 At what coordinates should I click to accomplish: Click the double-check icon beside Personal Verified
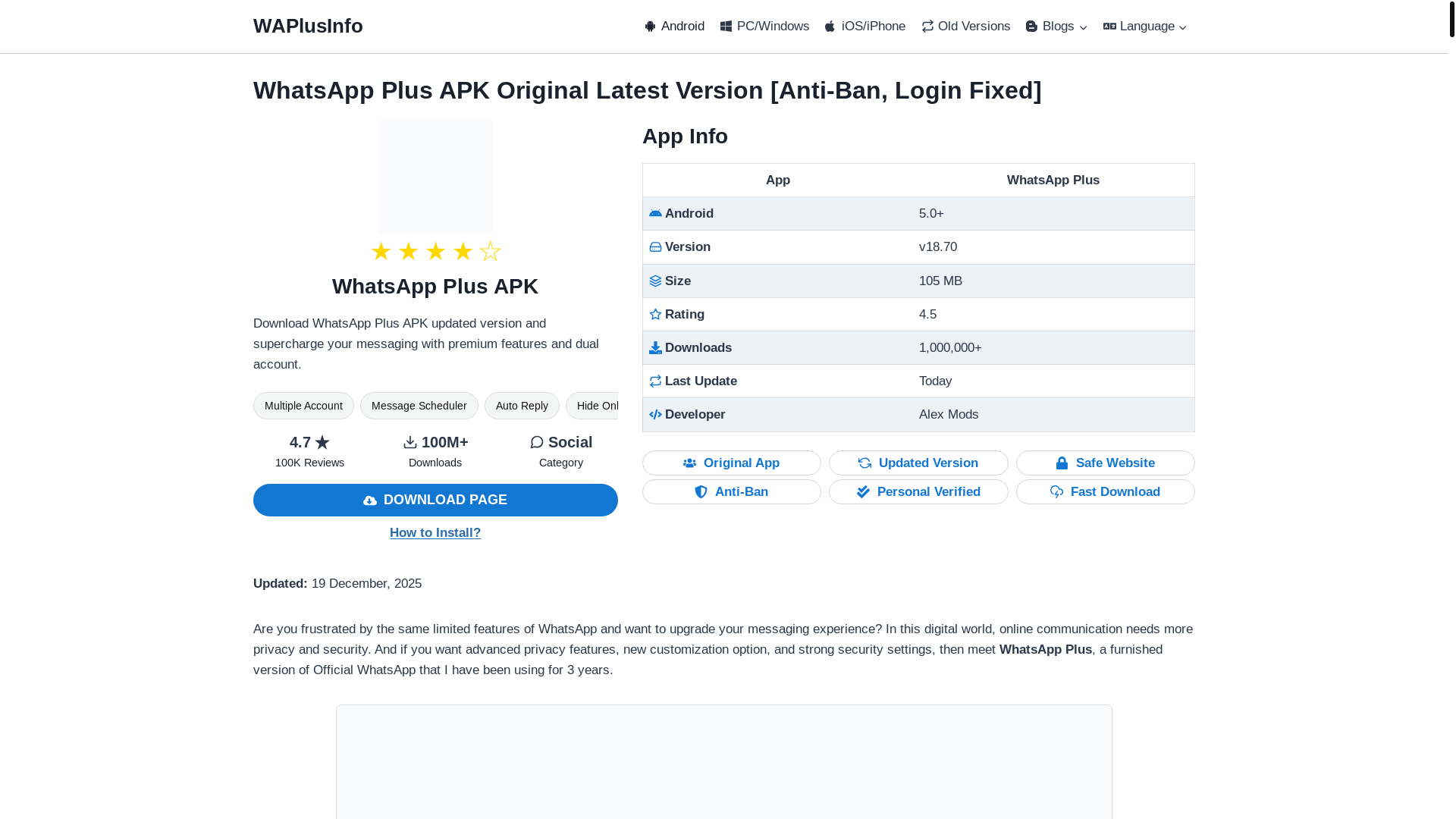coord(863,492)
